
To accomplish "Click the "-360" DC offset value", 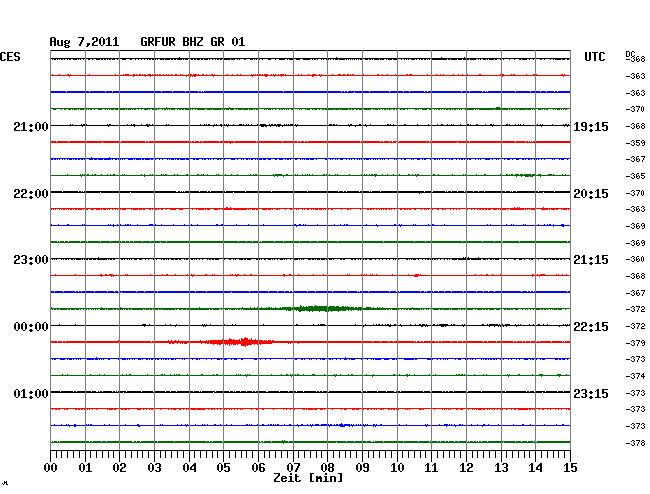I will [635, 259].
